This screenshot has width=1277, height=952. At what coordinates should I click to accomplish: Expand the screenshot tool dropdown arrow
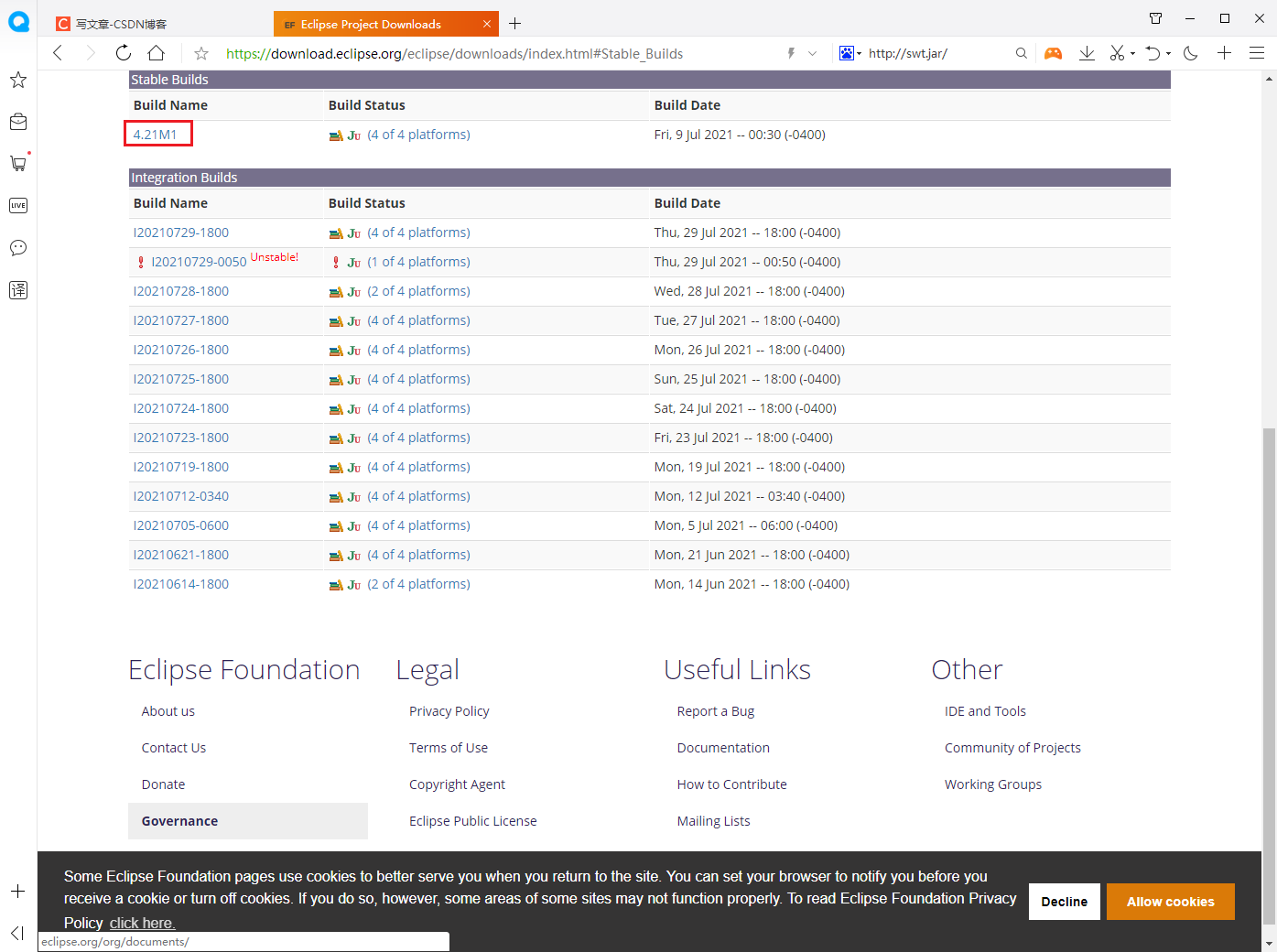click(x=1133, y=54)
